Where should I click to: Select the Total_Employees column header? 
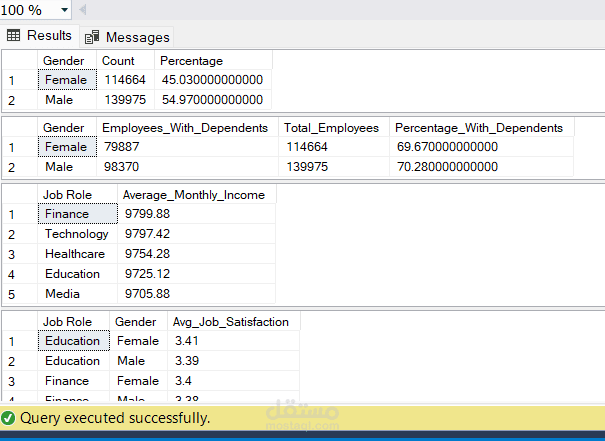tap(334, 128)
